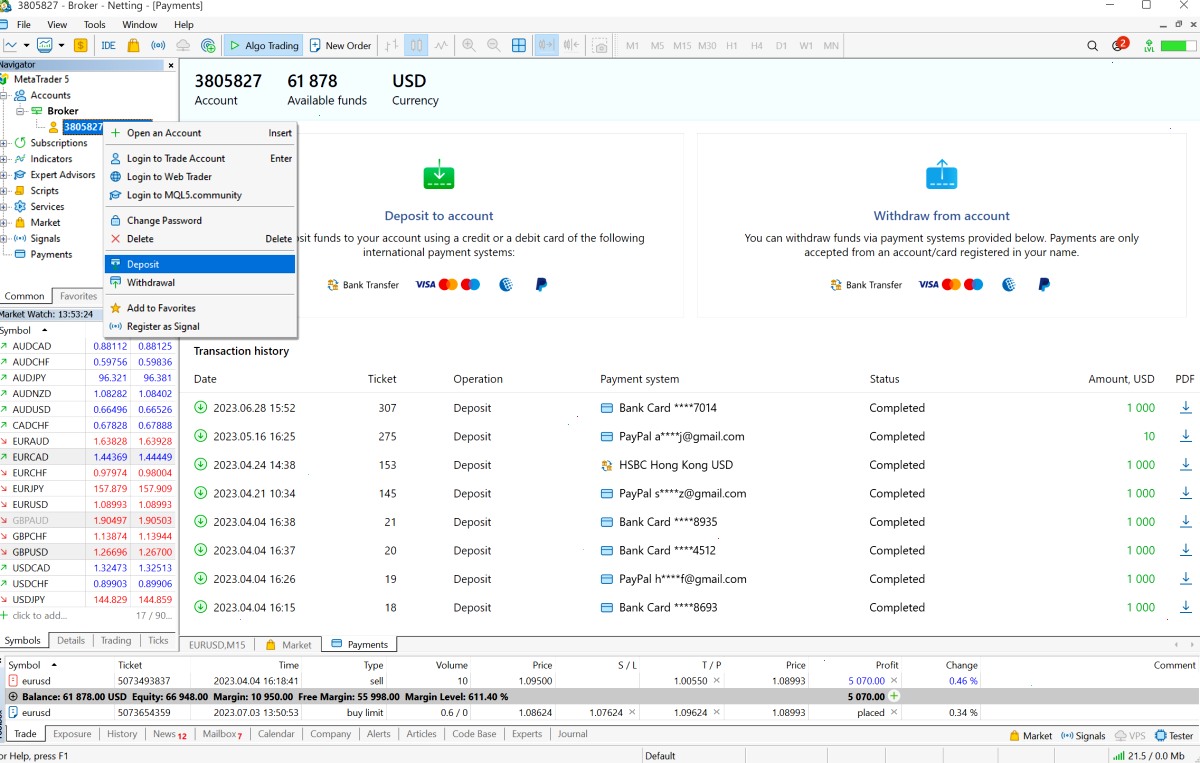Open the Tools menu
1200x763 pixels.
coord(95,24)
